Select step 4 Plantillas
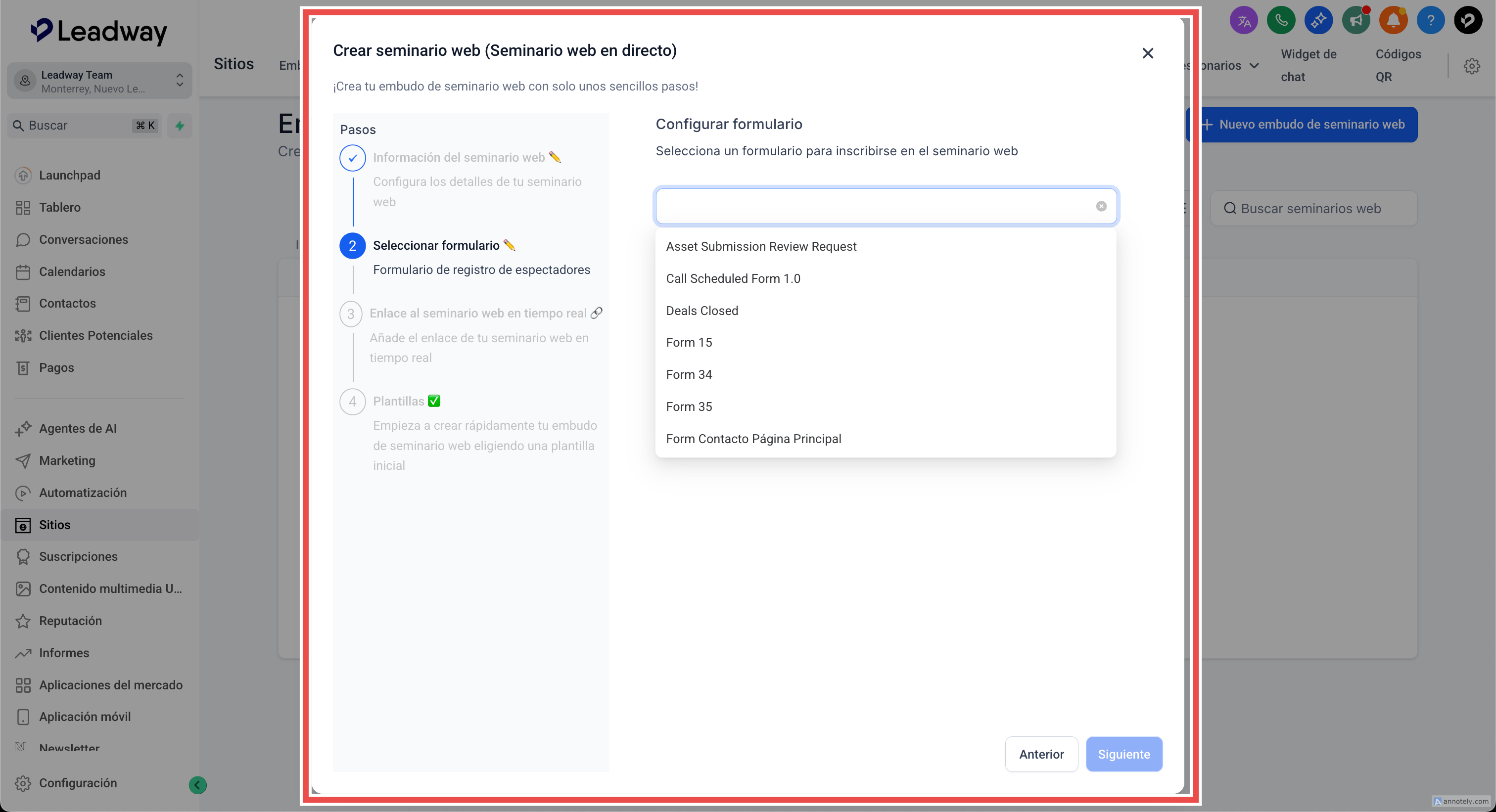Image resolution: width=1496 pixels, height=812 pixels. pos(398,401)
